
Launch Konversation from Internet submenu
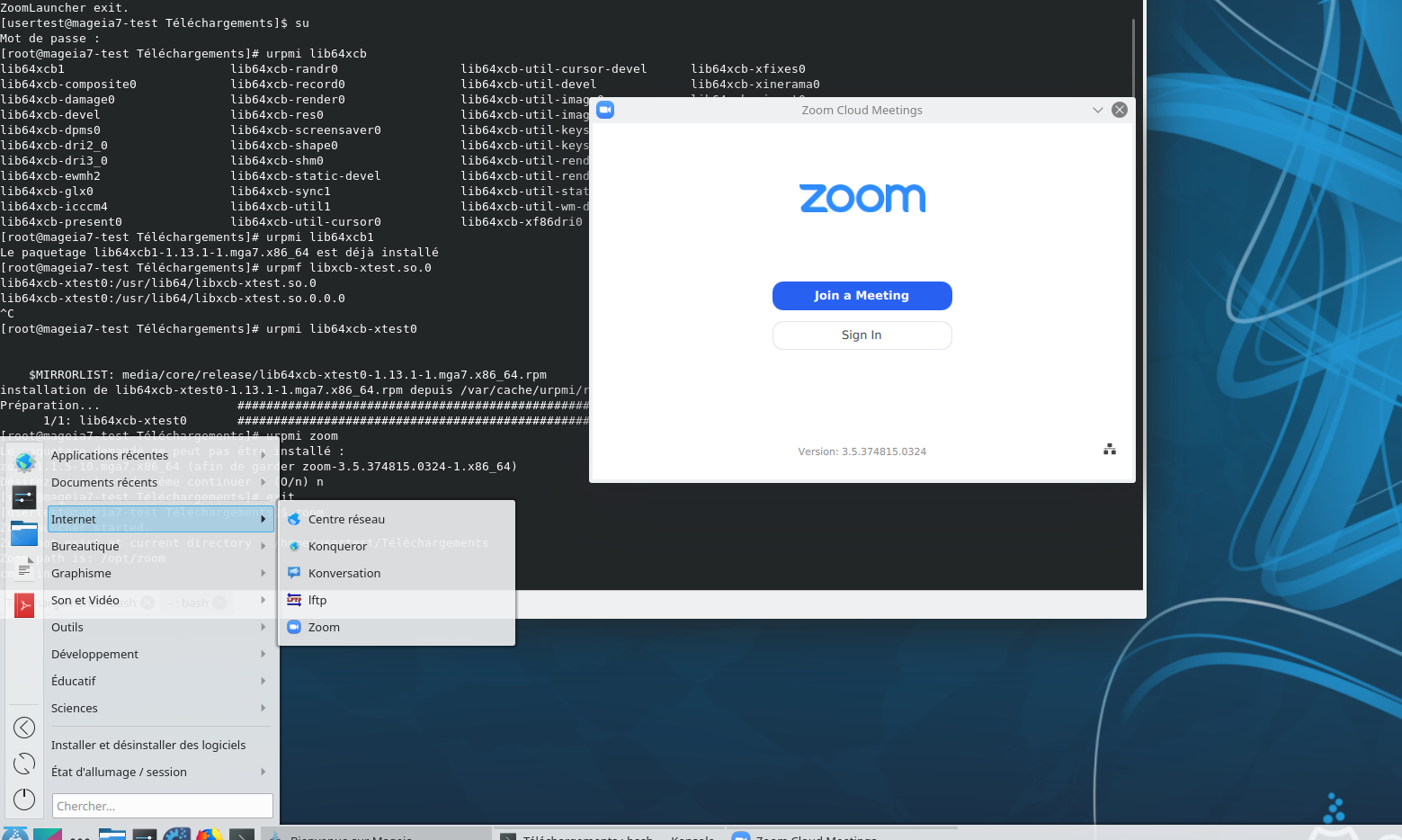[x=397, y=573]
